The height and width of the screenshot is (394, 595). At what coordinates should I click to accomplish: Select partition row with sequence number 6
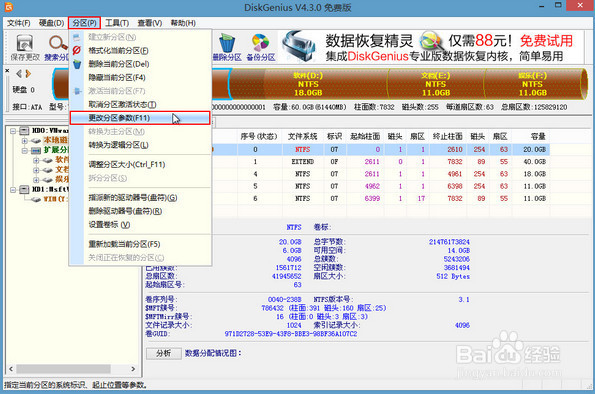tap(381, 199)
